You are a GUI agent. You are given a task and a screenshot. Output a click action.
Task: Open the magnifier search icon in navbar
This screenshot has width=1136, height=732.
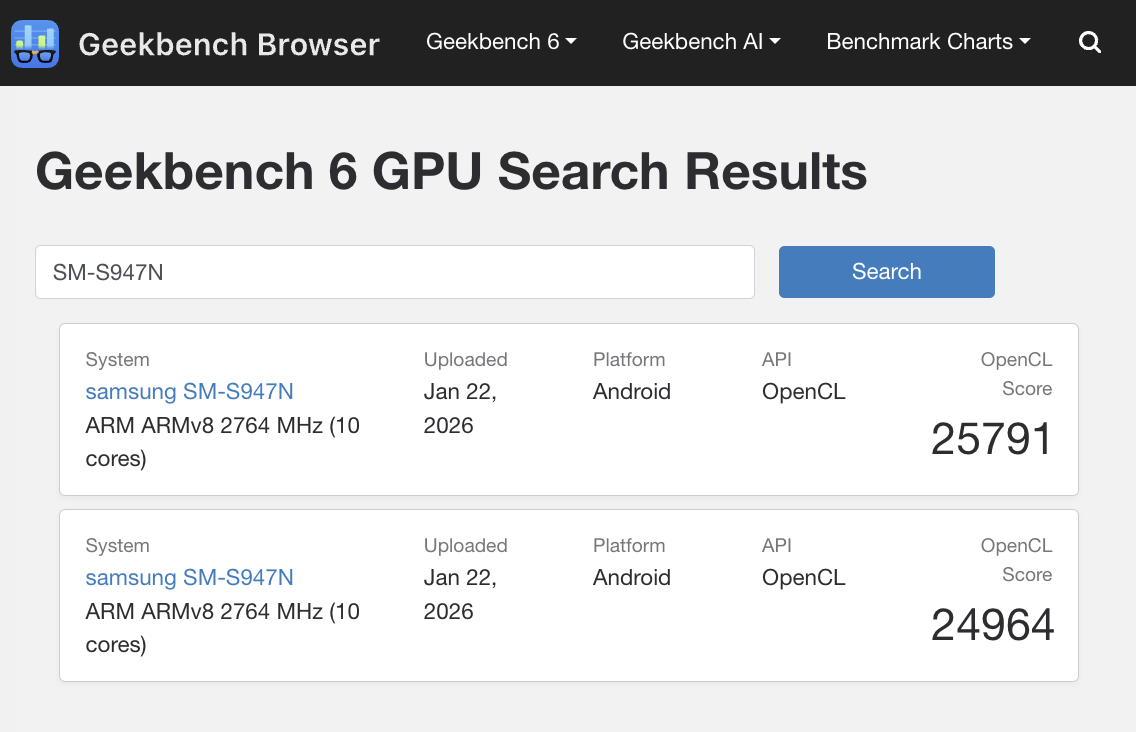coord(1090,43)
